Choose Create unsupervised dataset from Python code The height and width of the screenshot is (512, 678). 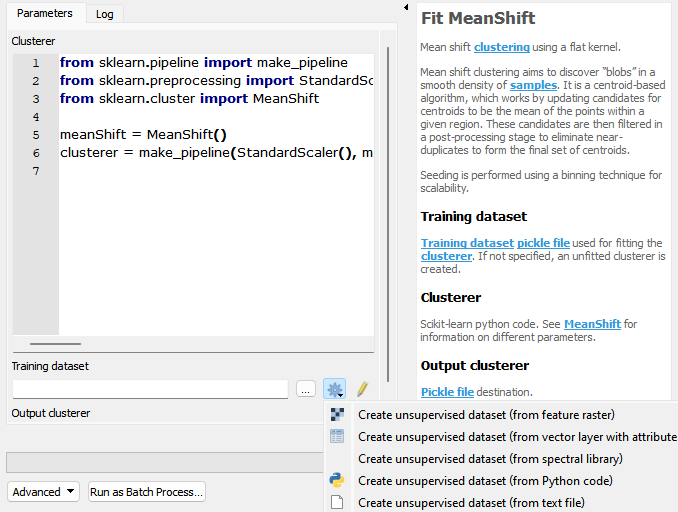point(485,480)
